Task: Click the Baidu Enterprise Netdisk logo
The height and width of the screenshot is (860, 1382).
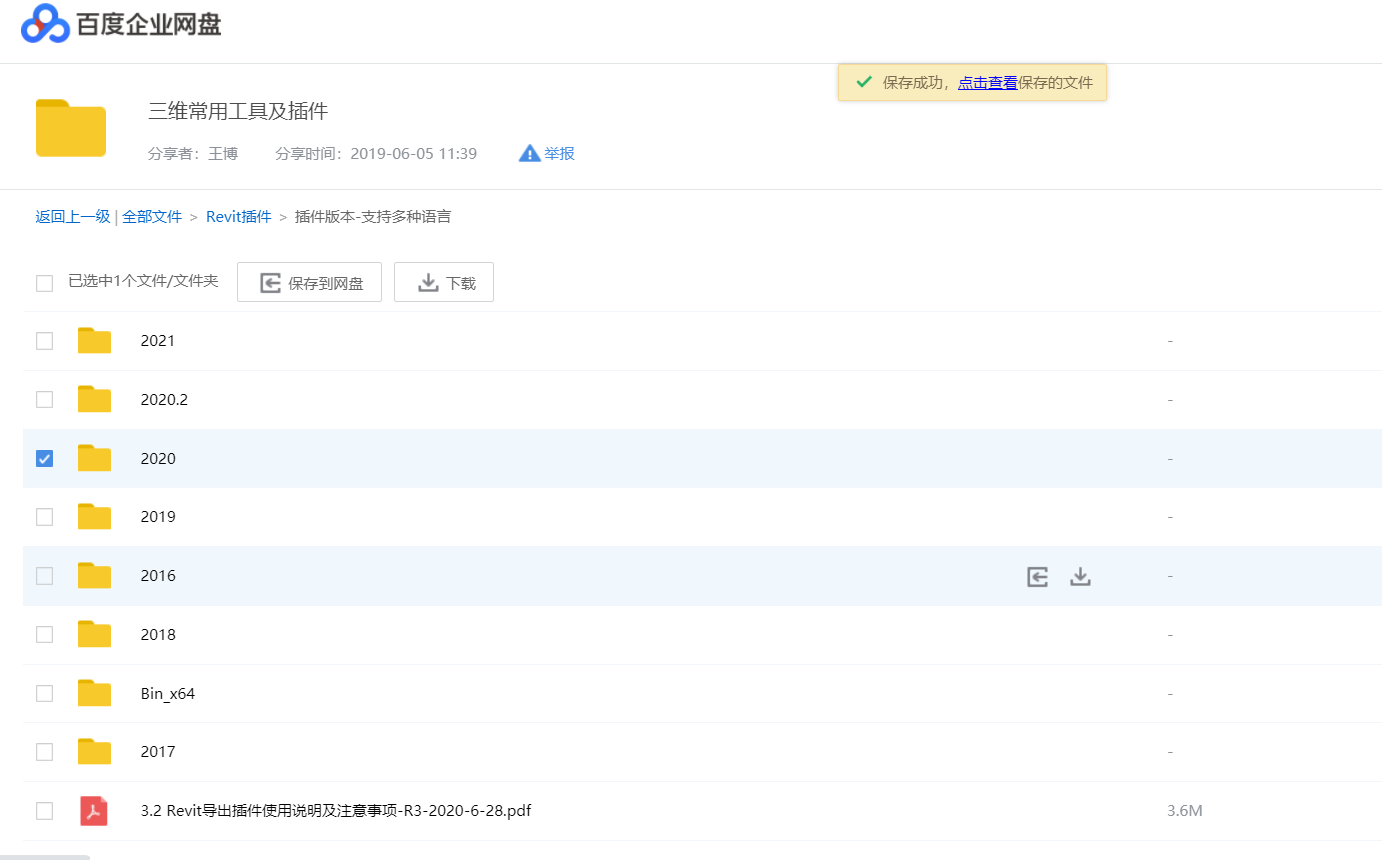Action: point(121,24)
